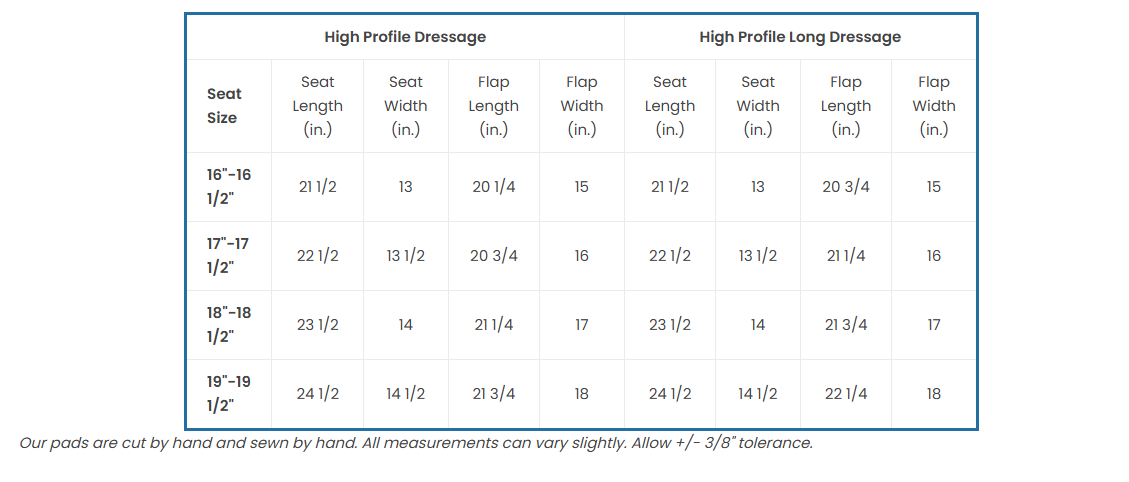Screen dimensions: 1129x482
Task: Click Dressage 23 1/2 seat length cell
Action: click(318, 325)
